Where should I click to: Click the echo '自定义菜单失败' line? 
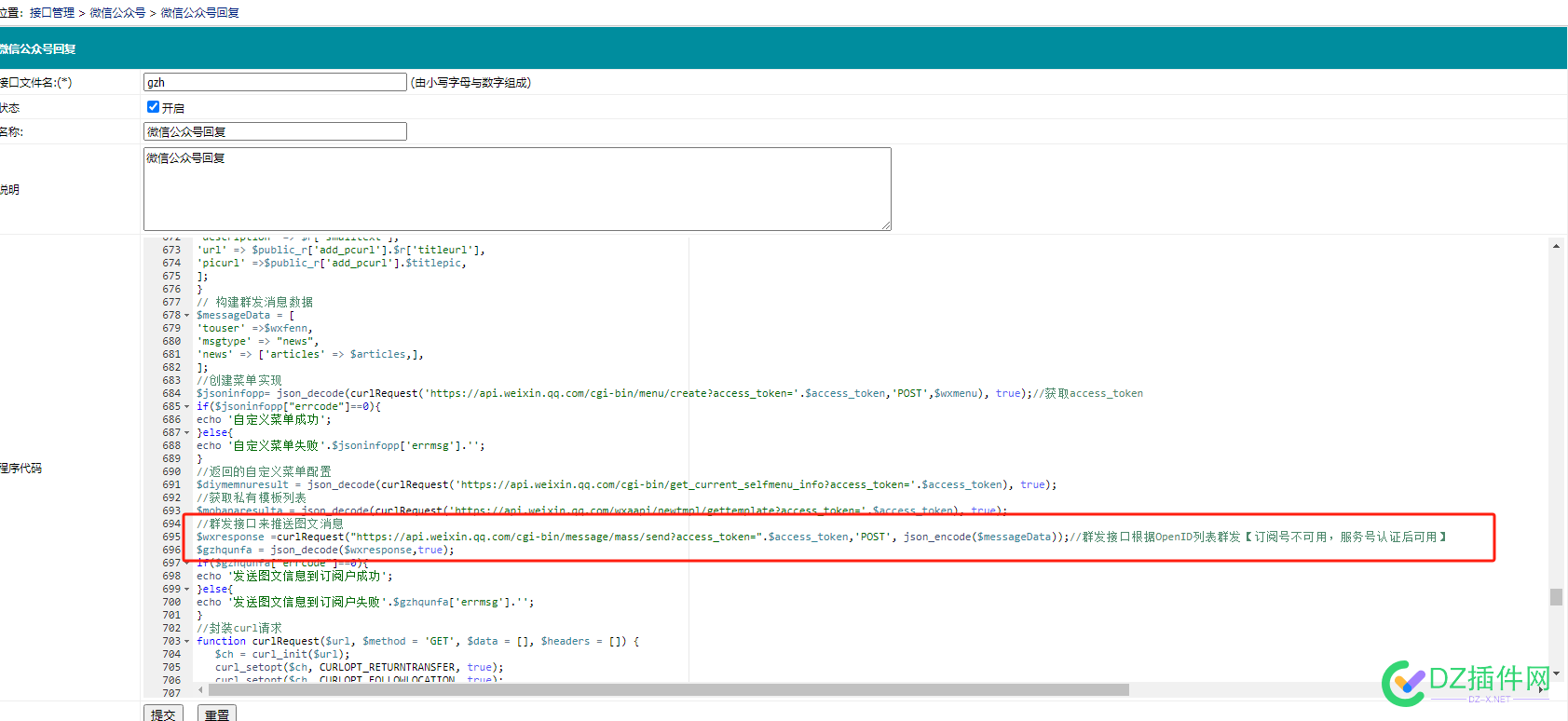341,445
